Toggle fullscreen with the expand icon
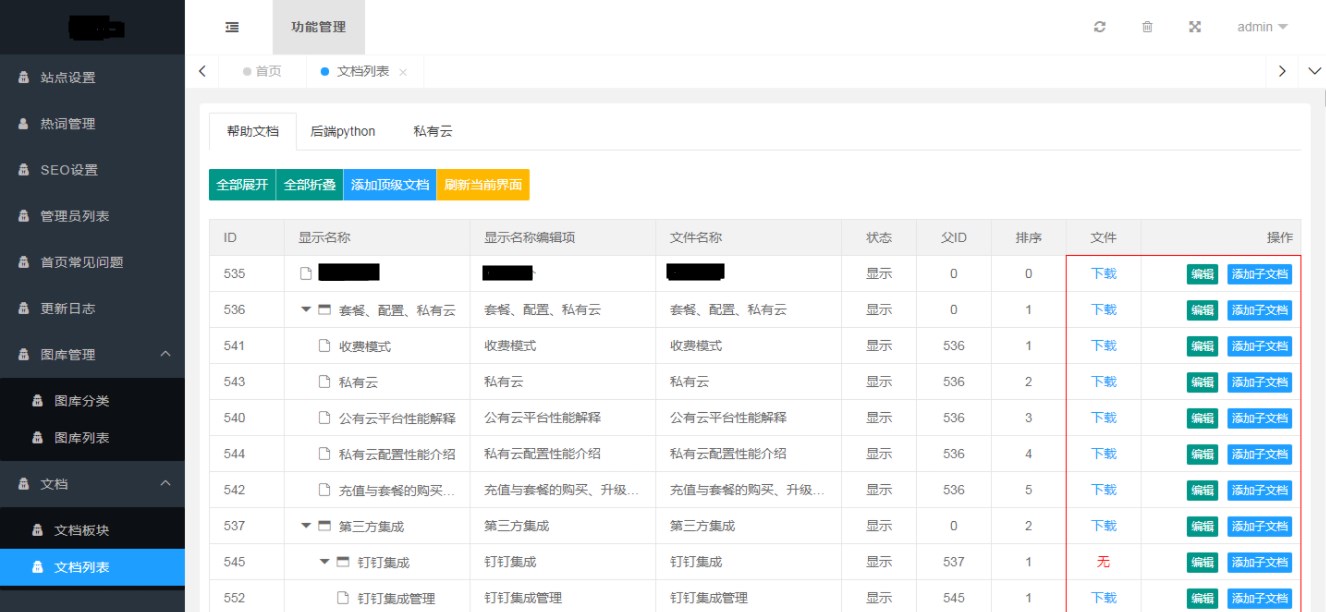This screenshot has height=612, width=1326. tap(1194, 27)
